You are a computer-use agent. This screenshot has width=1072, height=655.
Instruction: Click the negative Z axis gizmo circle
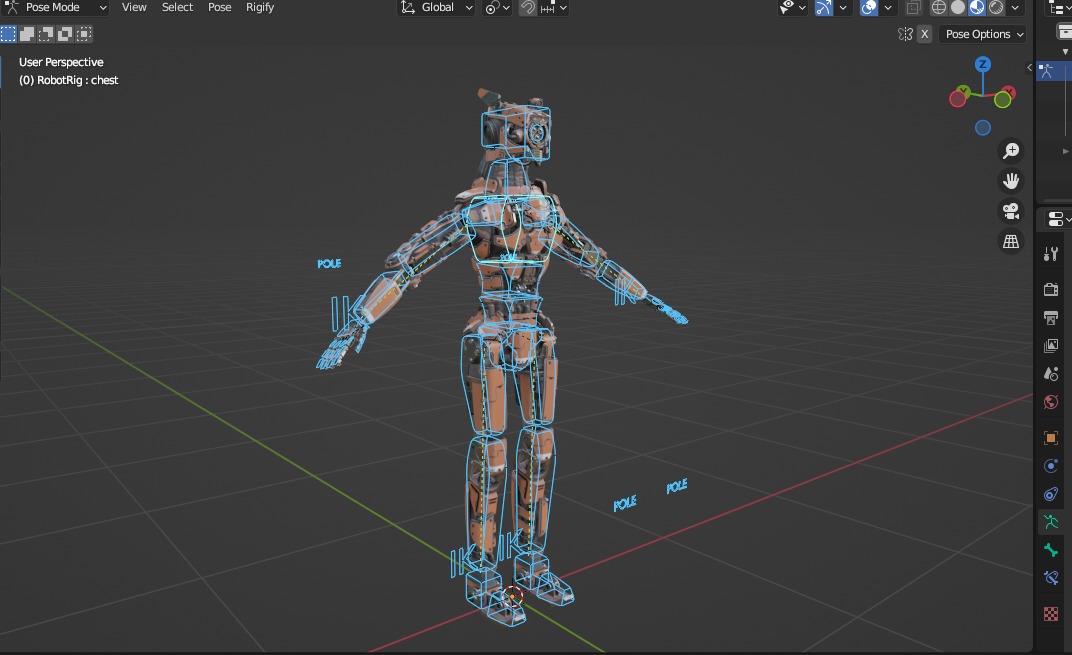click(982, 128)
